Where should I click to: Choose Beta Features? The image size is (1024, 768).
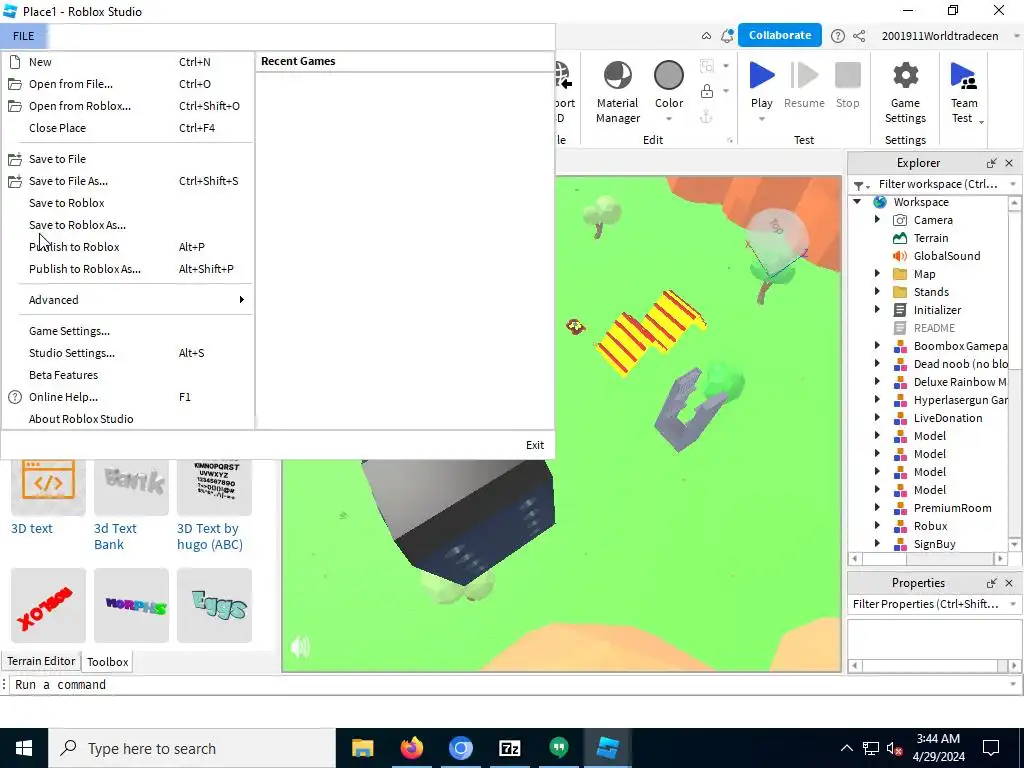click(x=127, y=375)
